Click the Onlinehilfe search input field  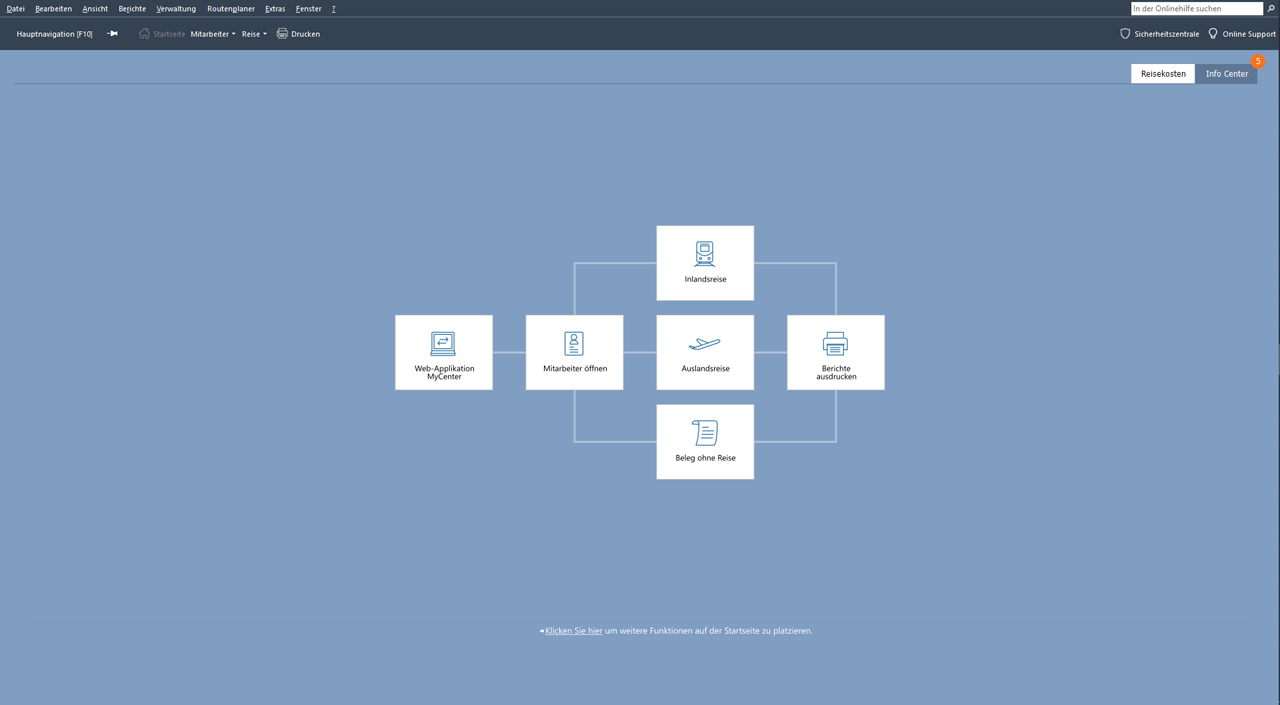pos(1196,9)
